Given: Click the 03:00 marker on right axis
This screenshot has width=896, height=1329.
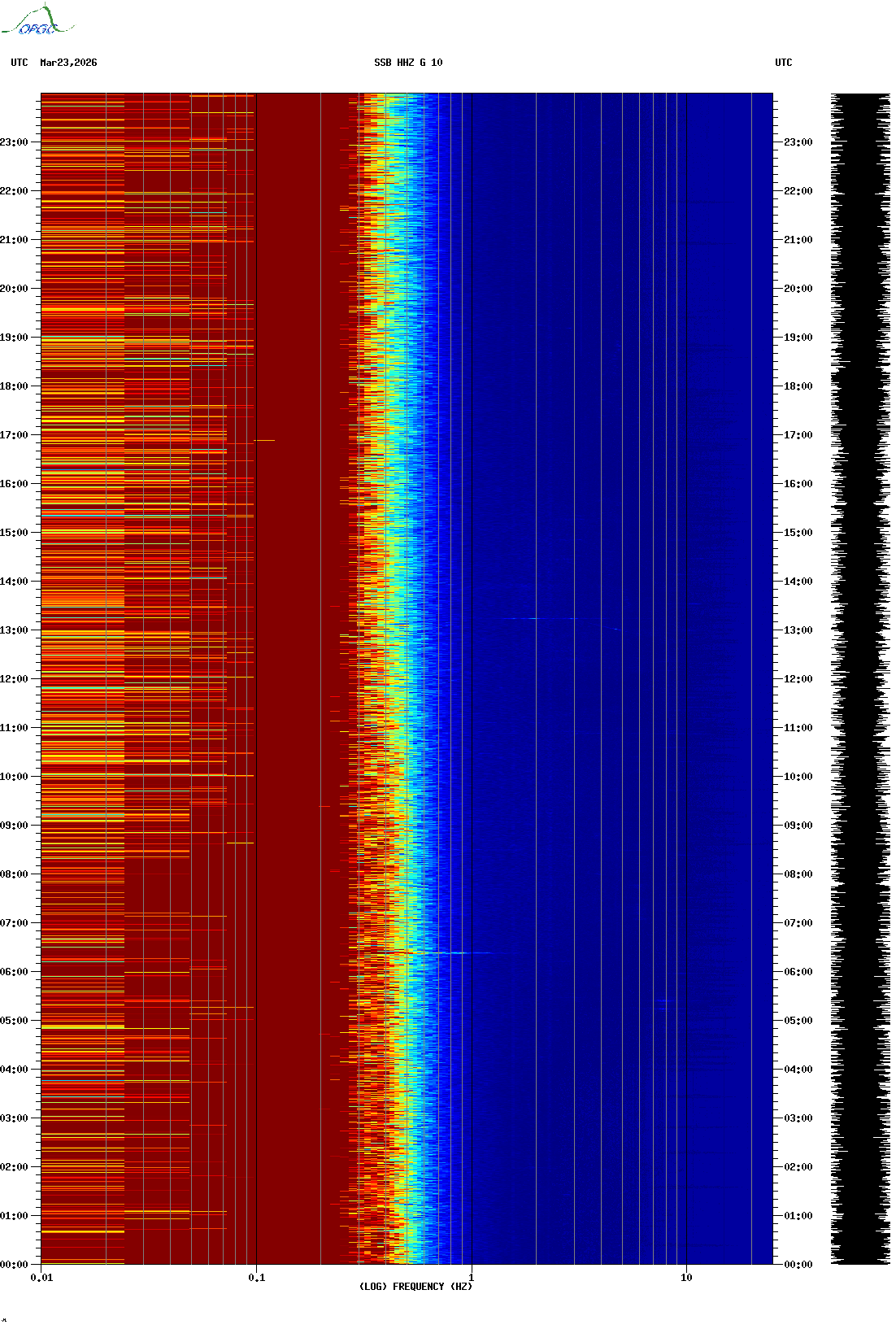Looking at the screenshot, I should [798, 1118].
